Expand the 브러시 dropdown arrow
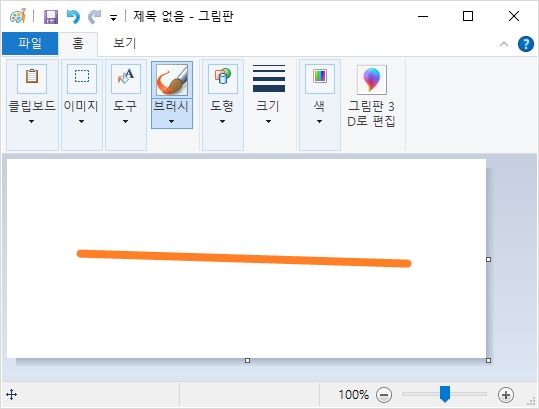 tap(172, 121)
